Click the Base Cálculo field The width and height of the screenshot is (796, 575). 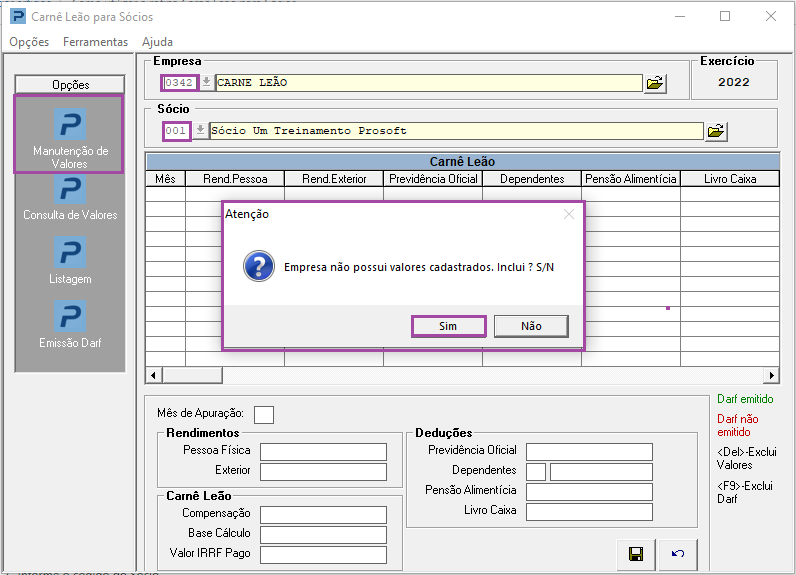[x=323, y=534]
